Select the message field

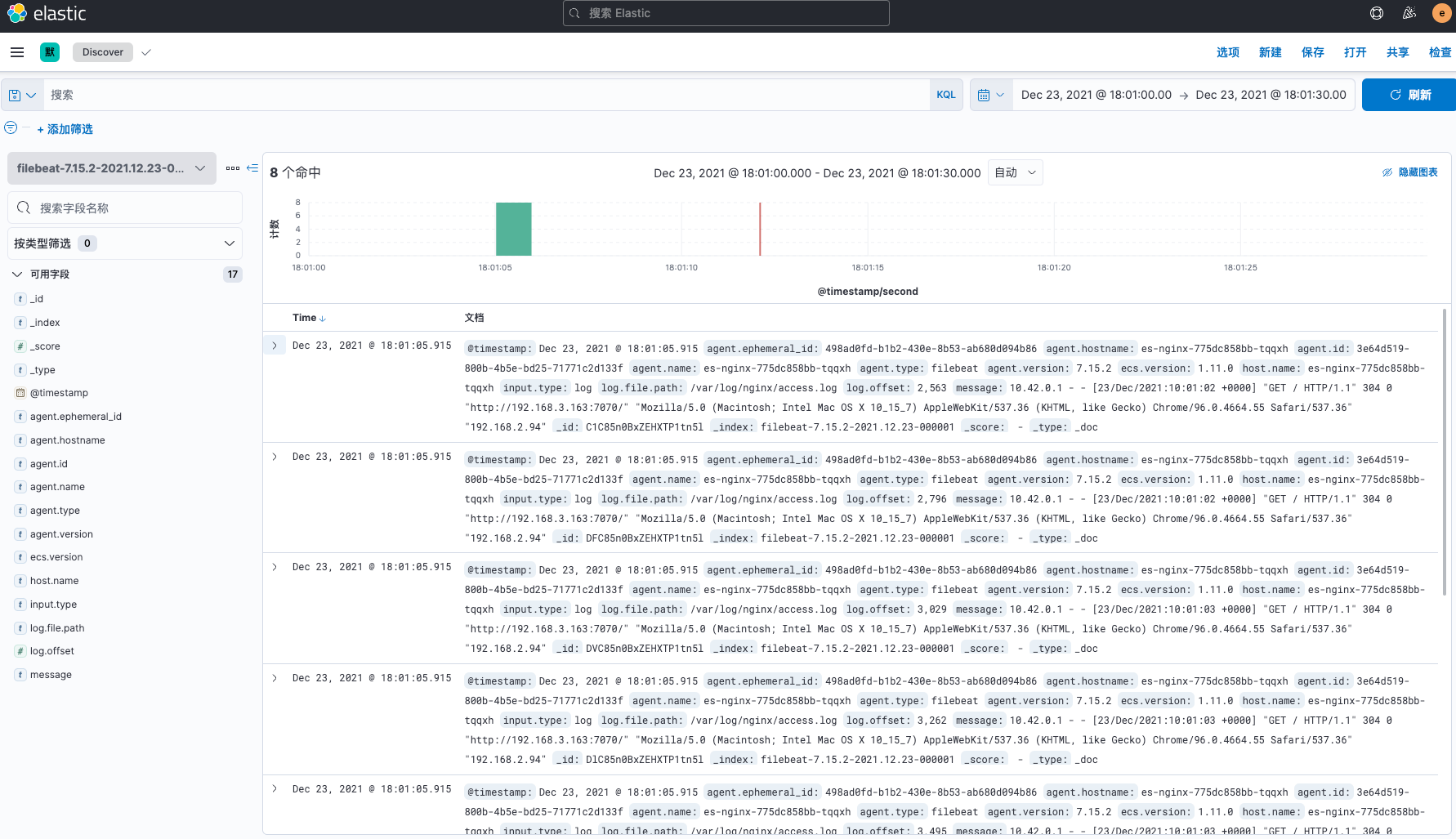tap(51, 675)
